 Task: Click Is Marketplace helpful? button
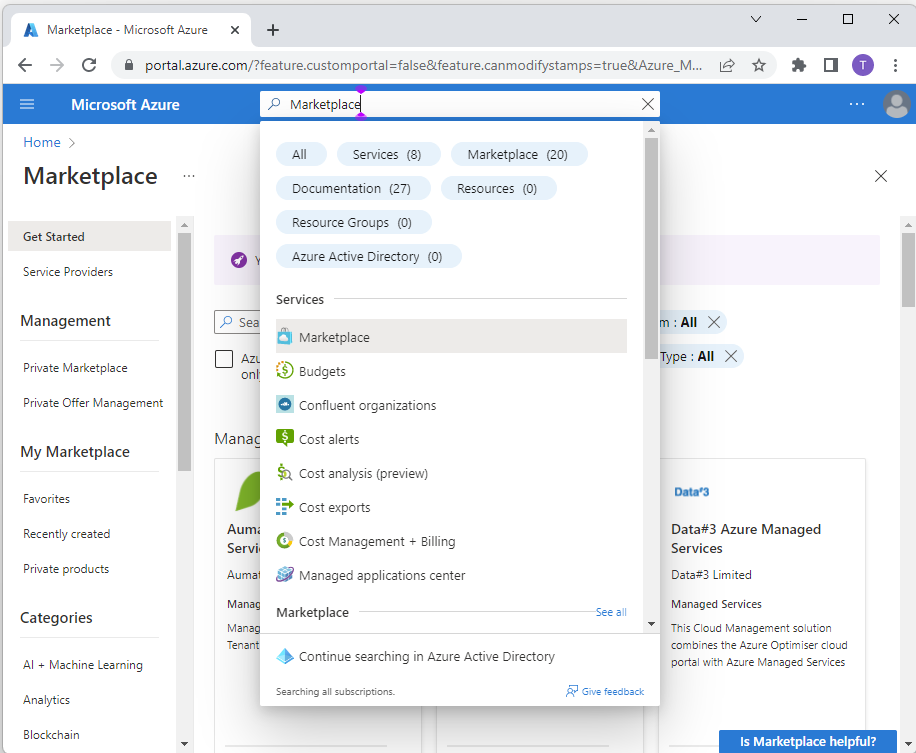[x=807, y=741]
